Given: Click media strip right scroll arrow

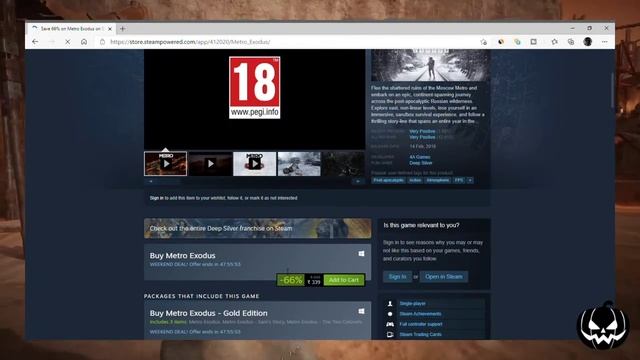Looking at the screenshot, I should pos(358,181).
